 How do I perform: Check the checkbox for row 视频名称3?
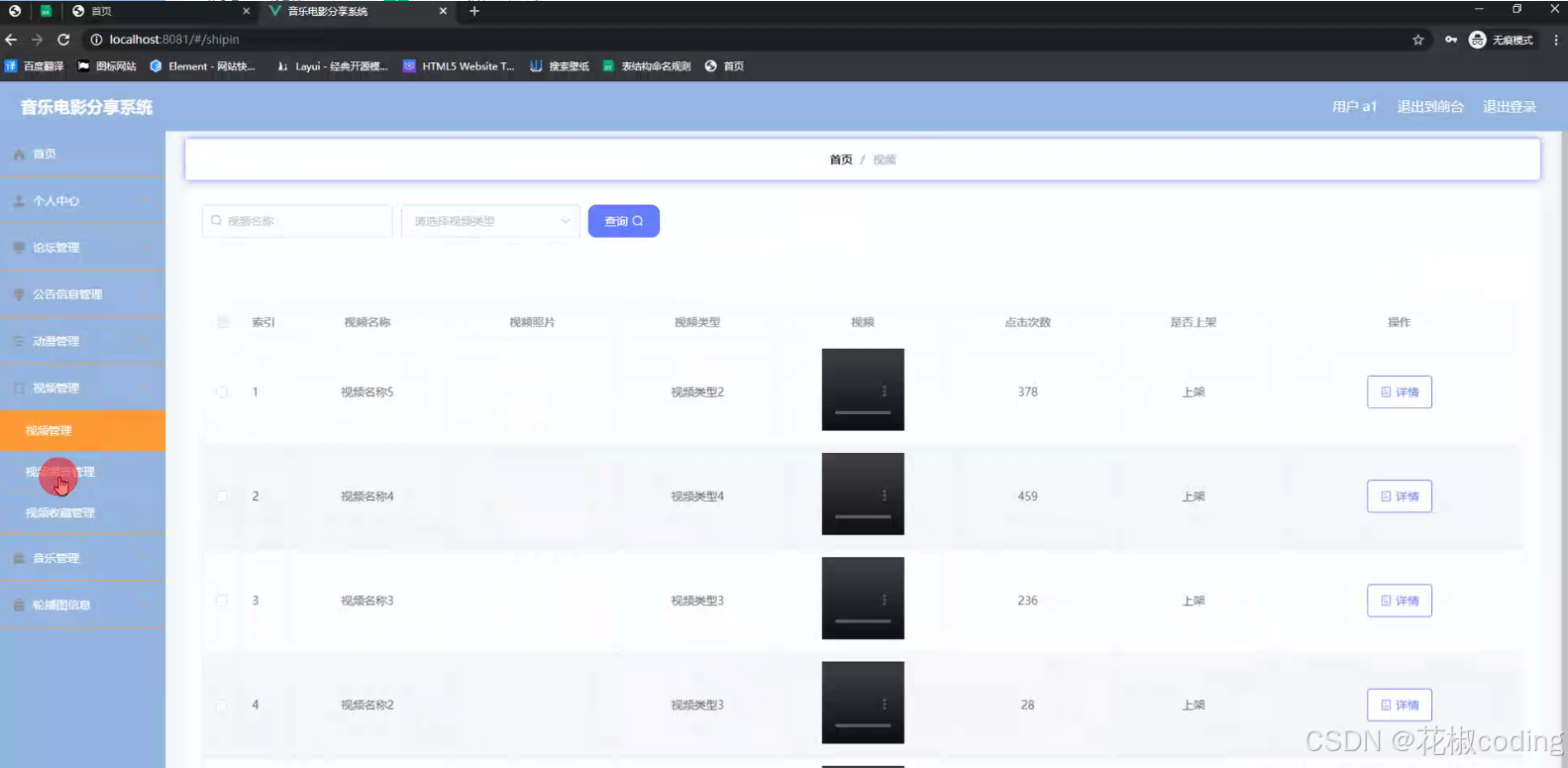pos(222,601)
